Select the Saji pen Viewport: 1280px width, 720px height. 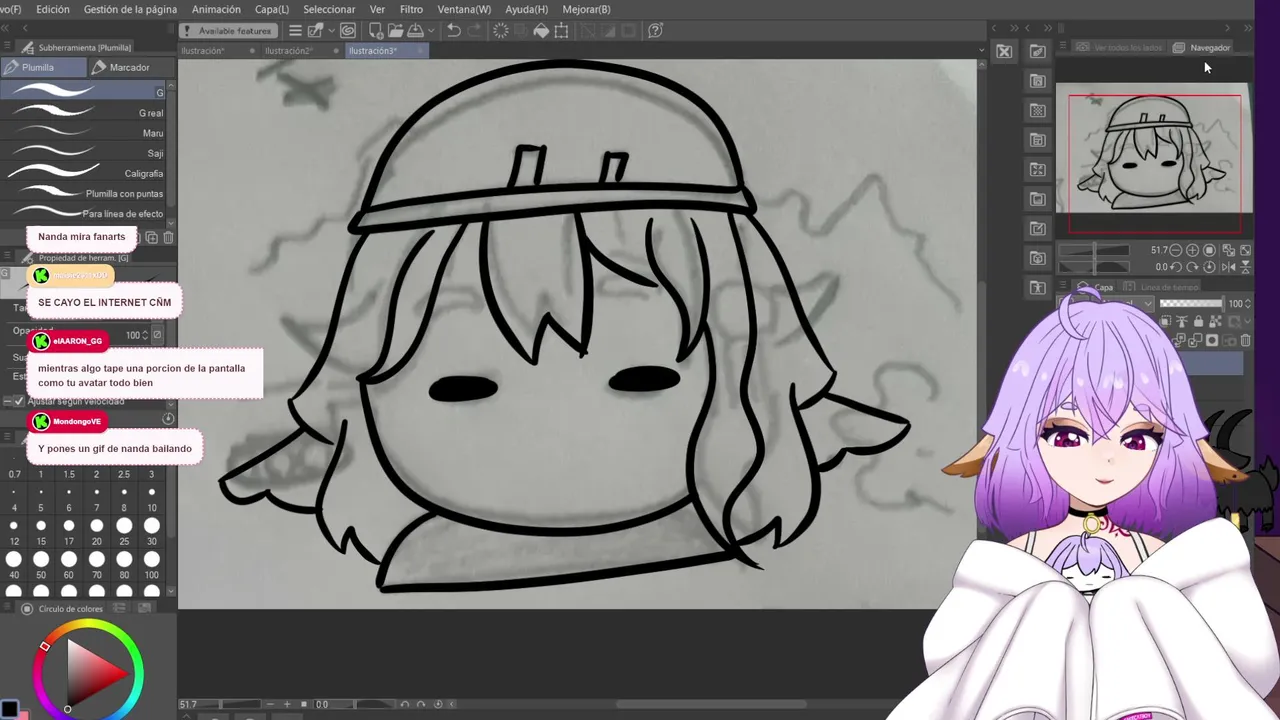(84, 153)
